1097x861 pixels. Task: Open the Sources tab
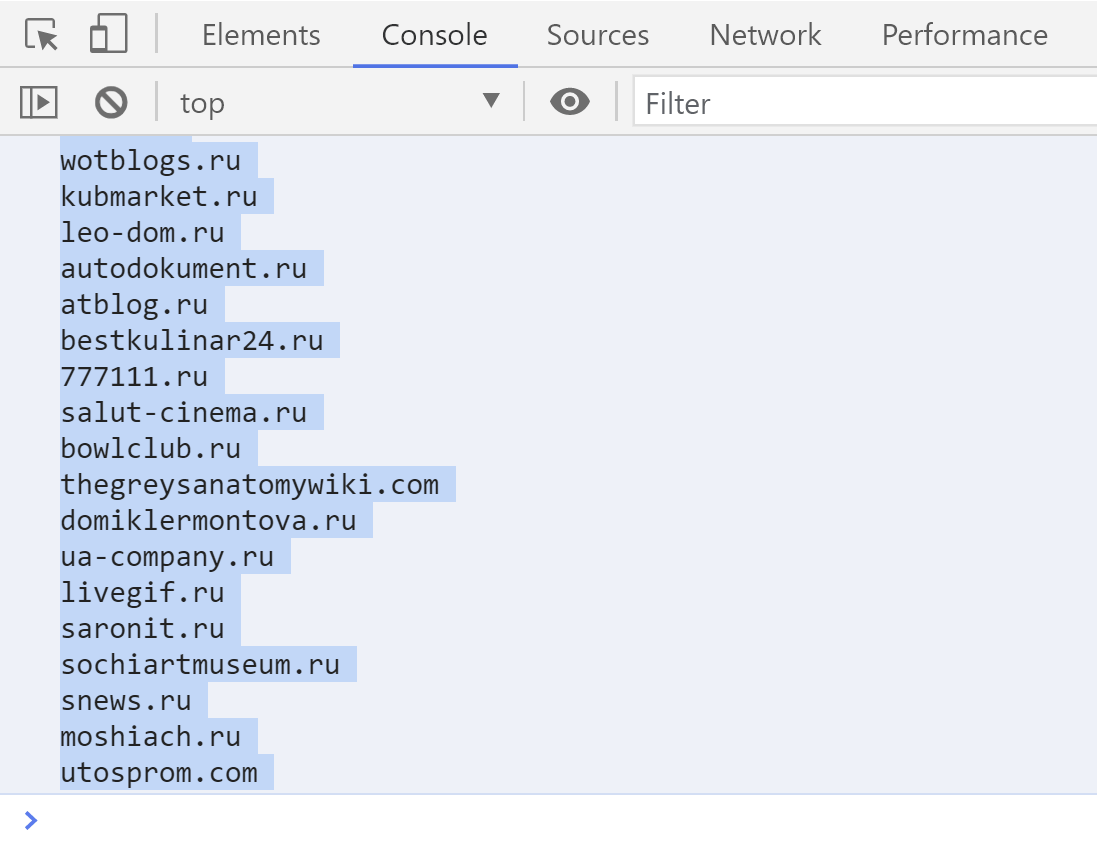point(597,35)
